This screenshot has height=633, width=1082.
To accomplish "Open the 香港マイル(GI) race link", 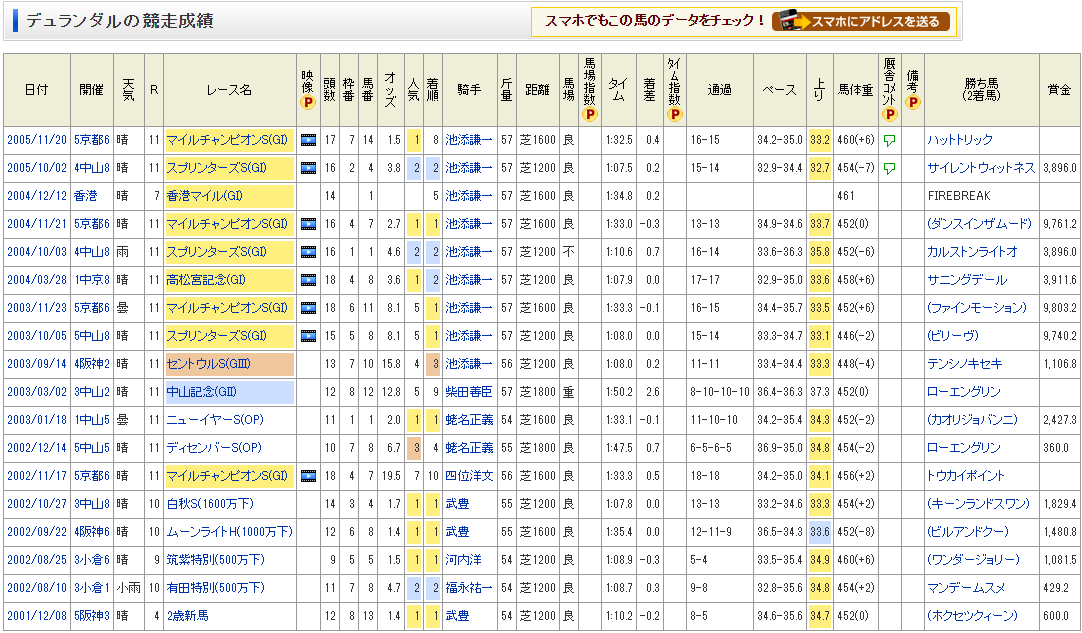I will click(x=198, y=196).
